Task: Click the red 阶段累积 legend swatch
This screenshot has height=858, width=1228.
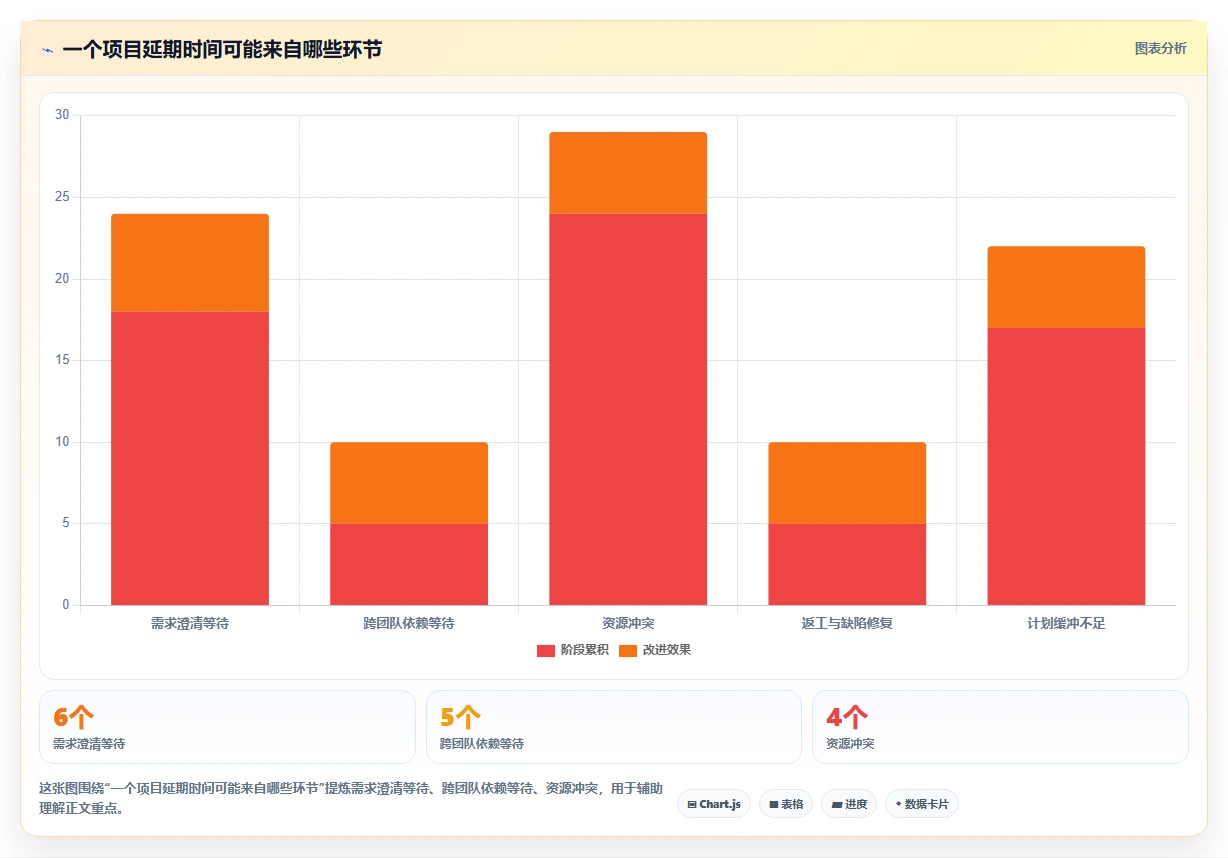Action: [x=546, y=651]
